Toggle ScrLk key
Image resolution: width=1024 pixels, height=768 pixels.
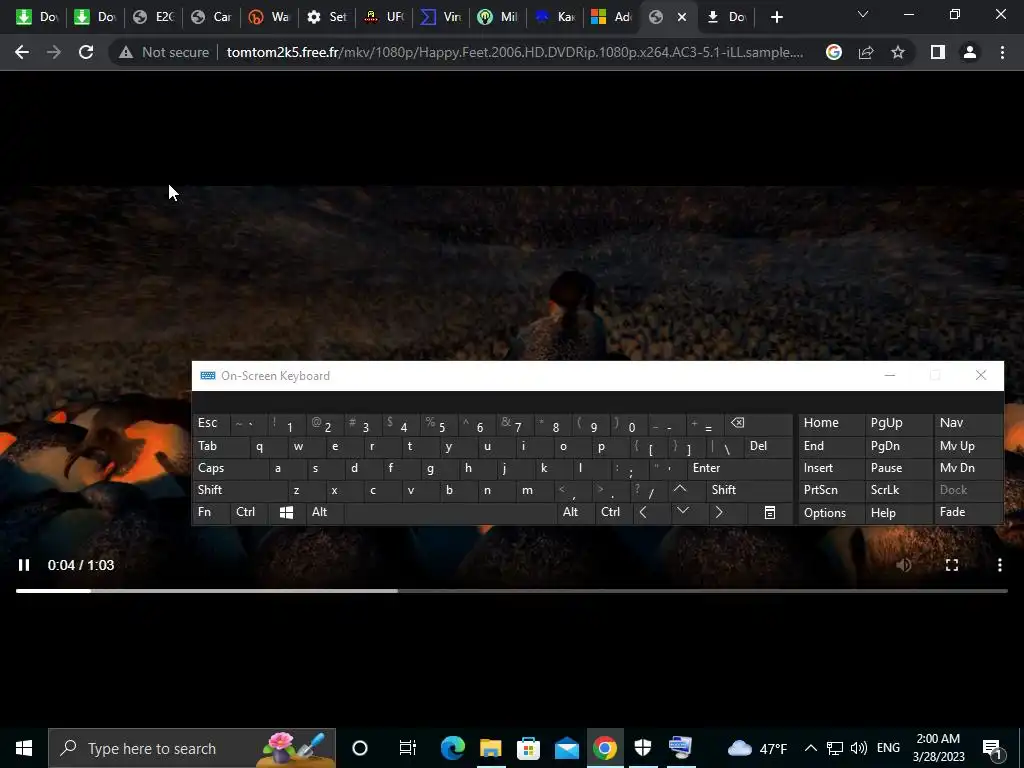click(x=898, y=490)
